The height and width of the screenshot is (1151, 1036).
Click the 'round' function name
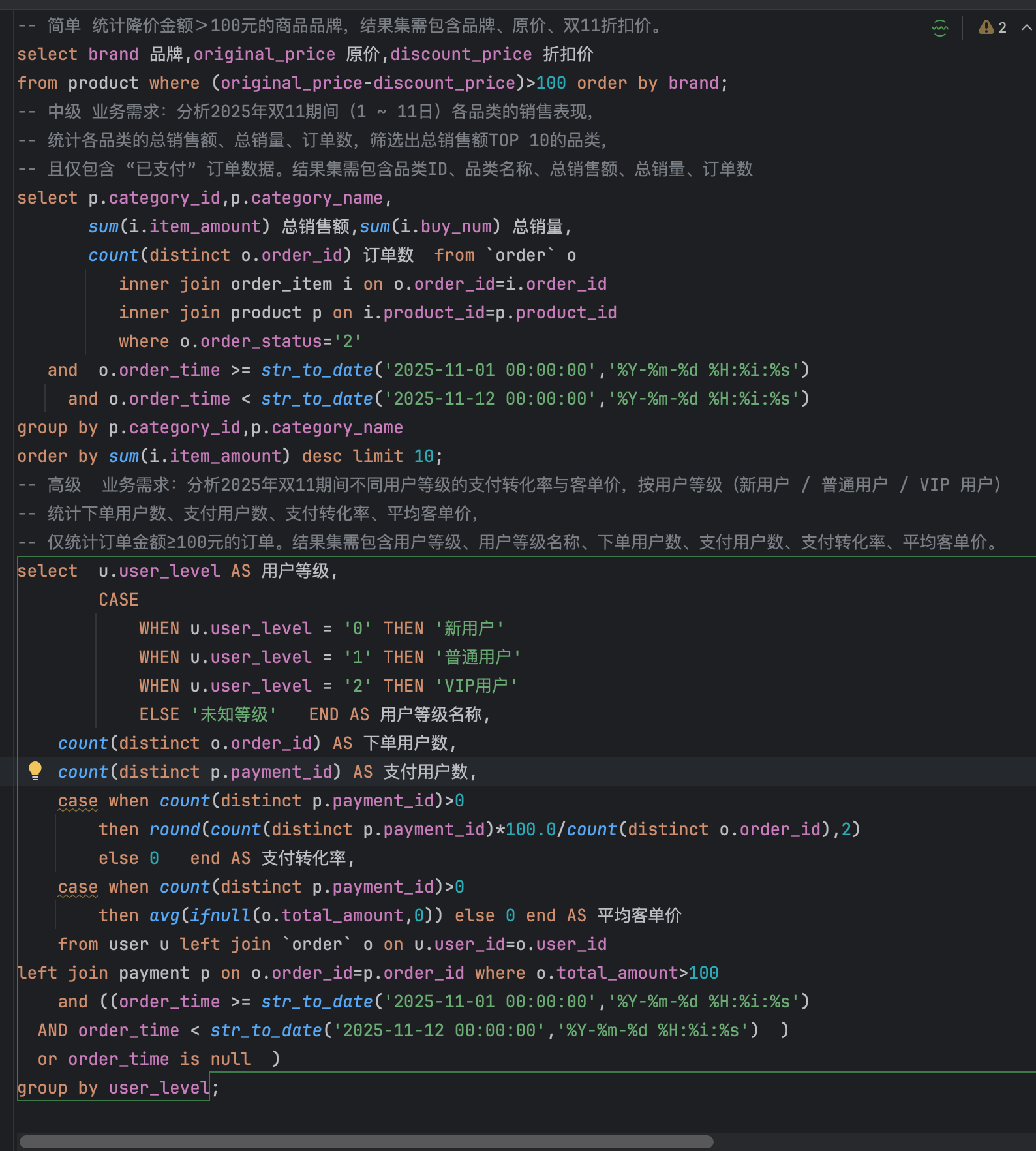click(x=175, y=829)
